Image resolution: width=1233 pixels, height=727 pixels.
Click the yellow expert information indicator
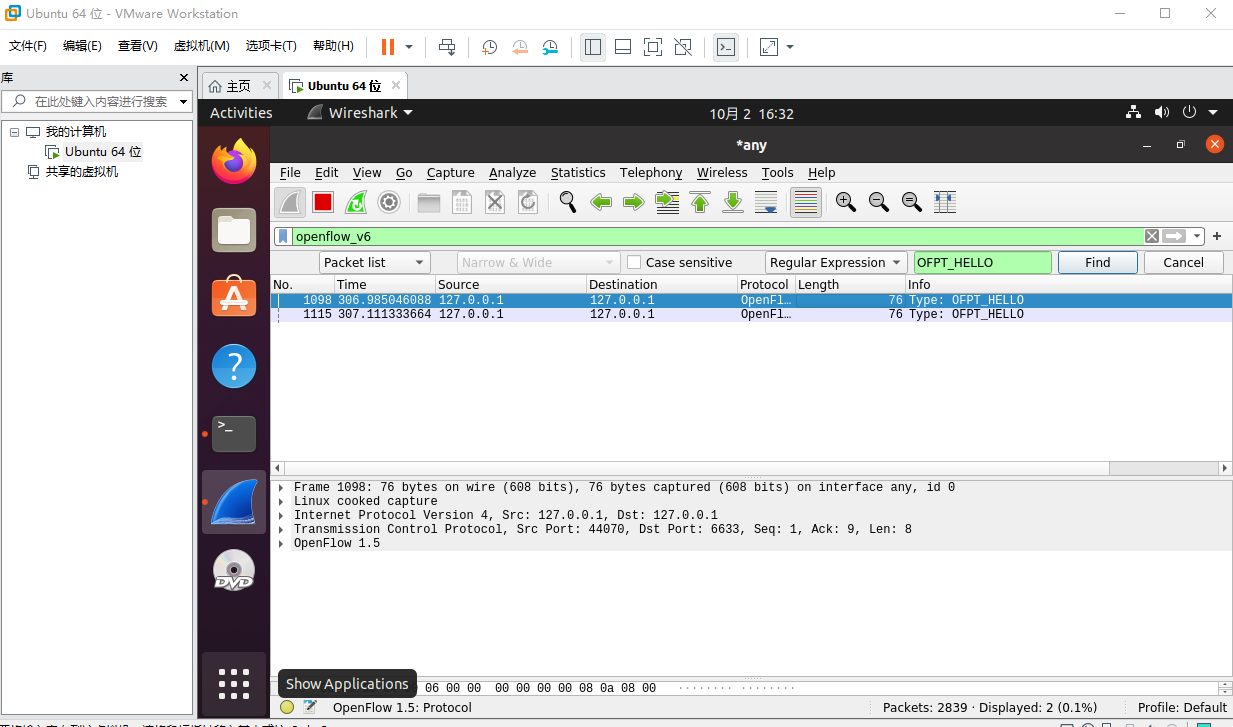[287, 707]
